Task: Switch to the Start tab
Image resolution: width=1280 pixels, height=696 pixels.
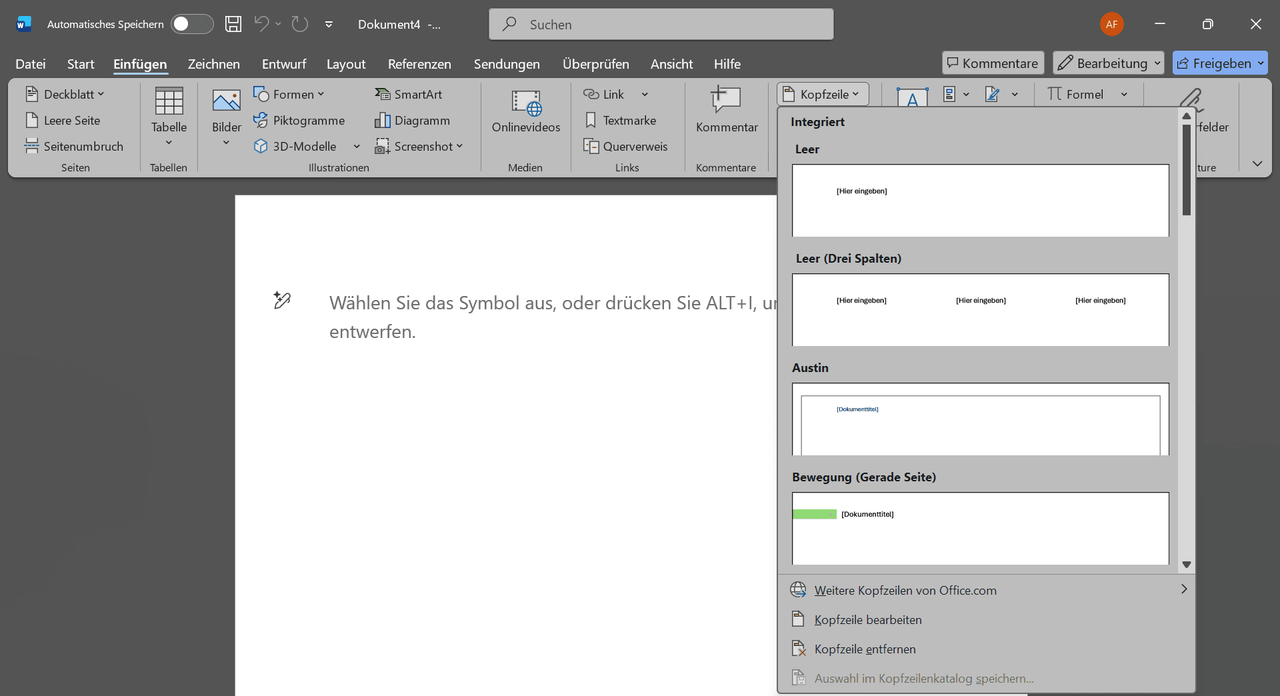Action: 81,63
